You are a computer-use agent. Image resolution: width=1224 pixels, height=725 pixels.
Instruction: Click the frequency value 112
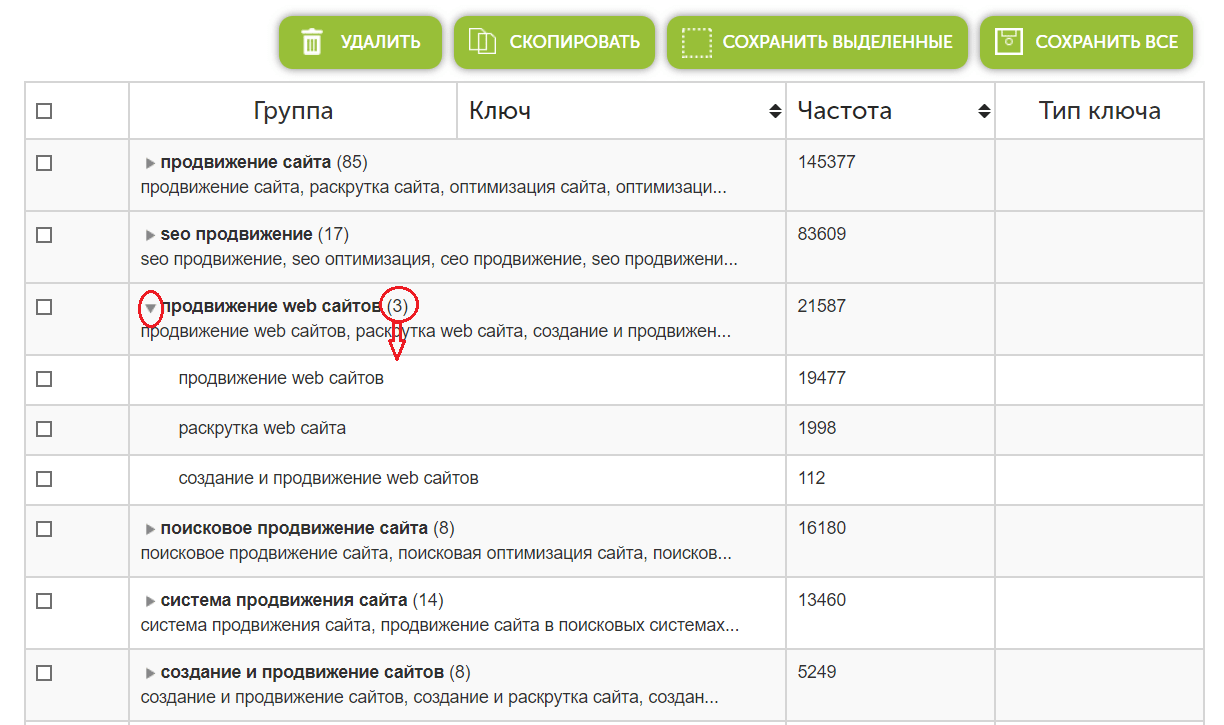(x=812, y=478)
